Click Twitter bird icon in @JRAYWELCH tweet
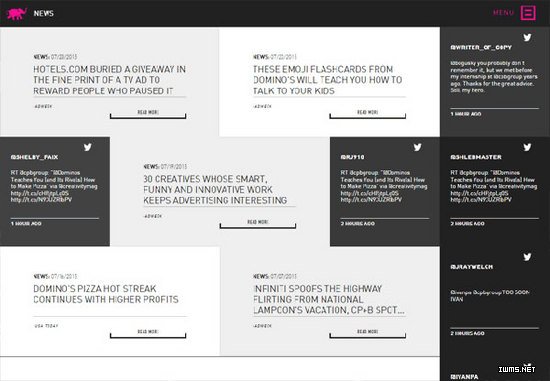550x381 pixels. click(527, 257)
